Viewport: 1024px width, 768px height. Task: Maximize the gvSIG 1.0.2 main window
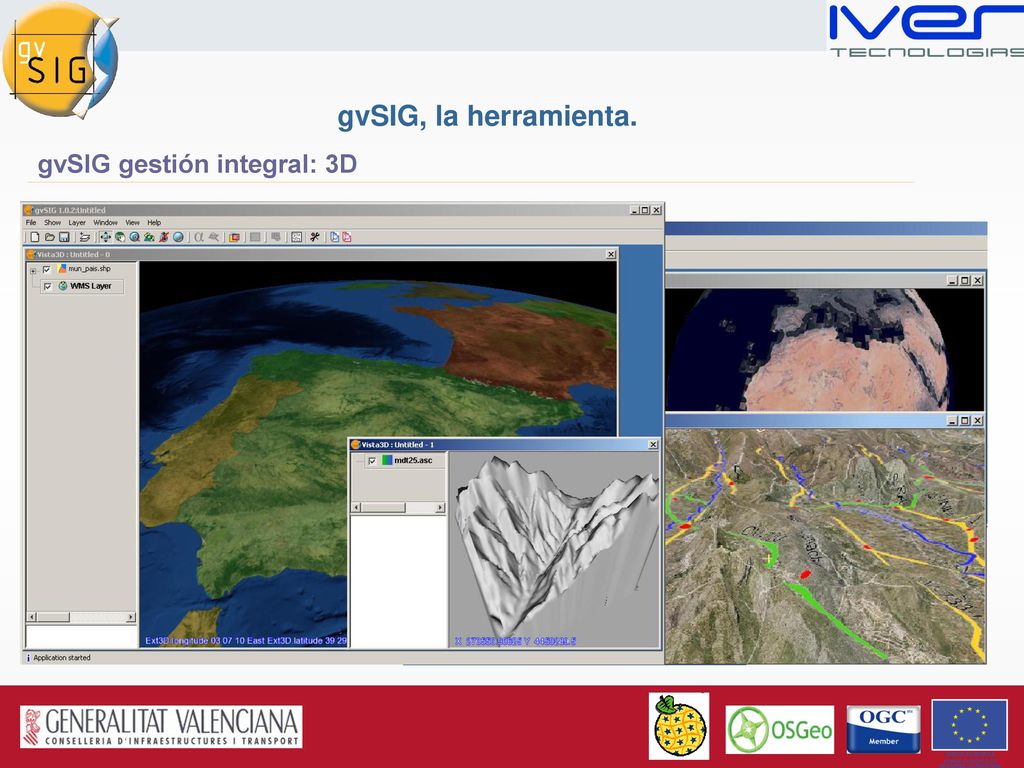[x=645, y=210]
